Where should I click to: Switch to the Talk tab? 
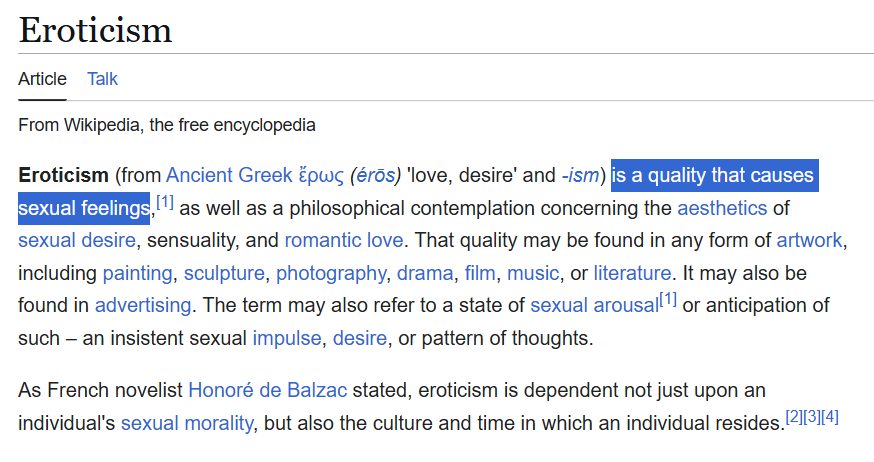[x=102, y=79]
